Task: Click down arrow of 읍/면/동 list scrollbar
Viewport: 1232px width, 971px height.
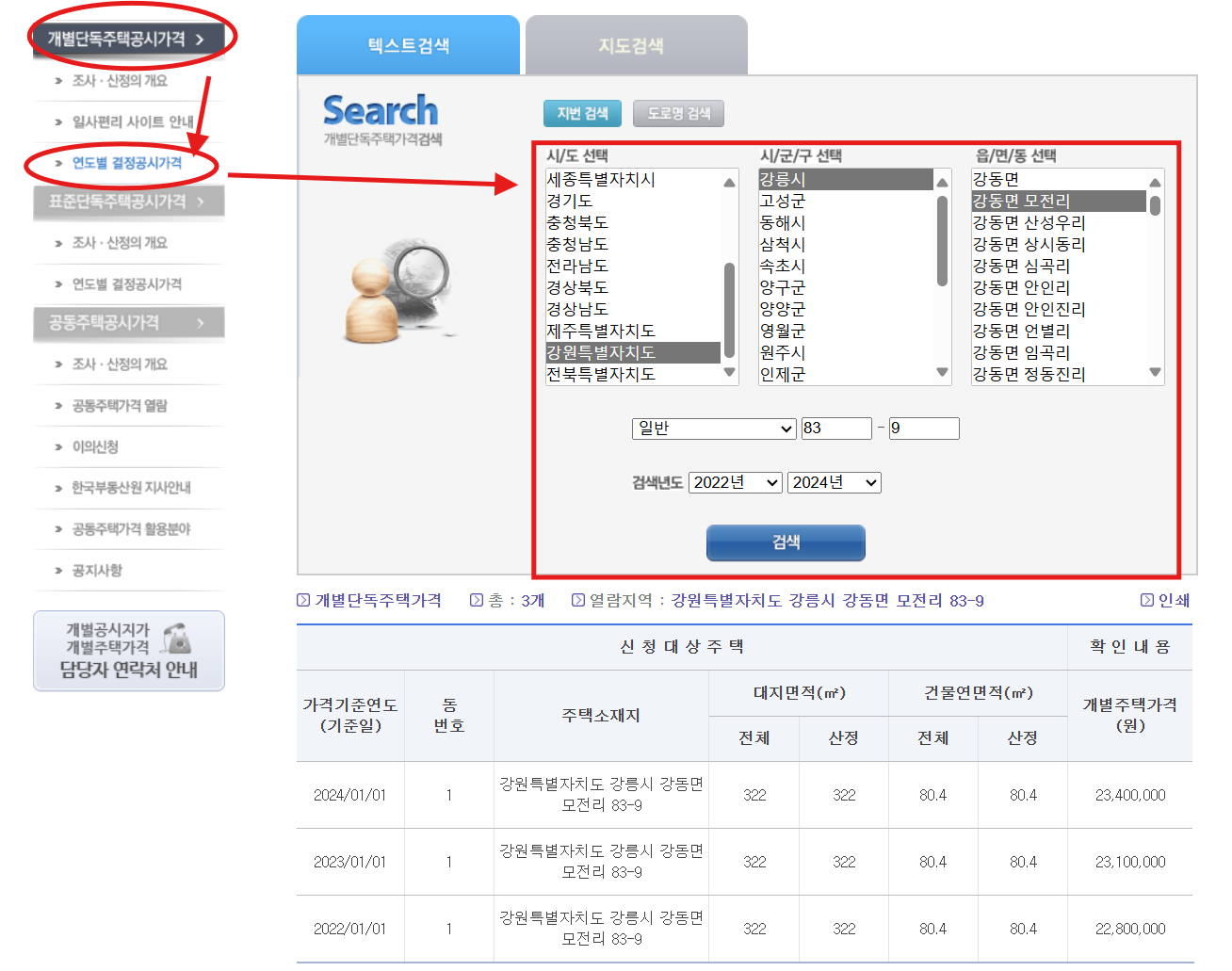Action: [1155, 373]
